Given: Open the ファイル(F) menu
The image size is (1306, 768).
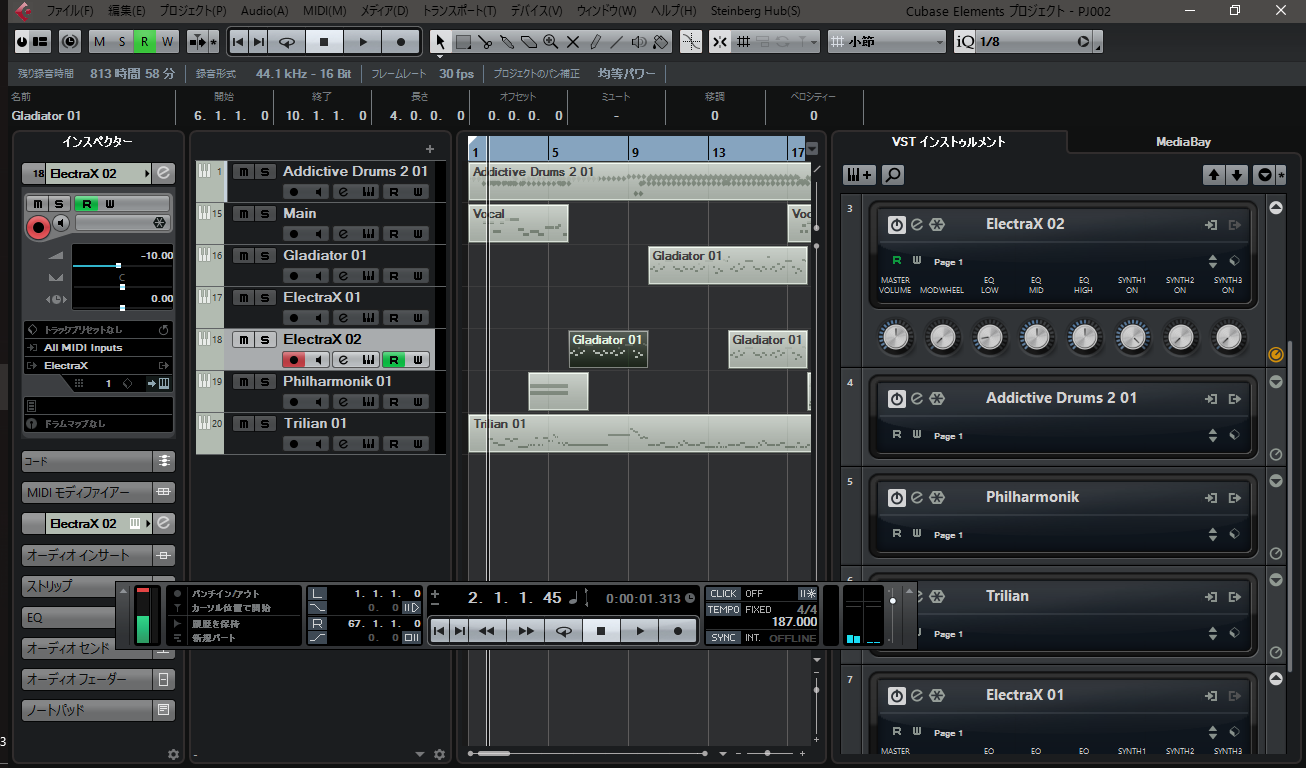Looking at the screenshot, I should [70, 10].
